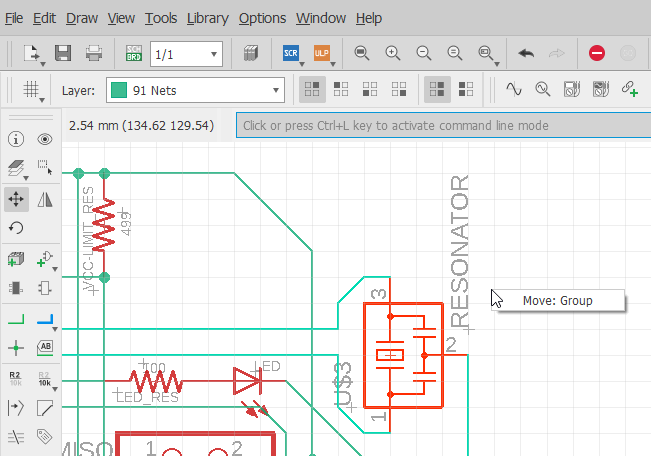Expand the ULP dropdown arrow
Viewport: 651px width, 456px height.
tap(333, 64)
